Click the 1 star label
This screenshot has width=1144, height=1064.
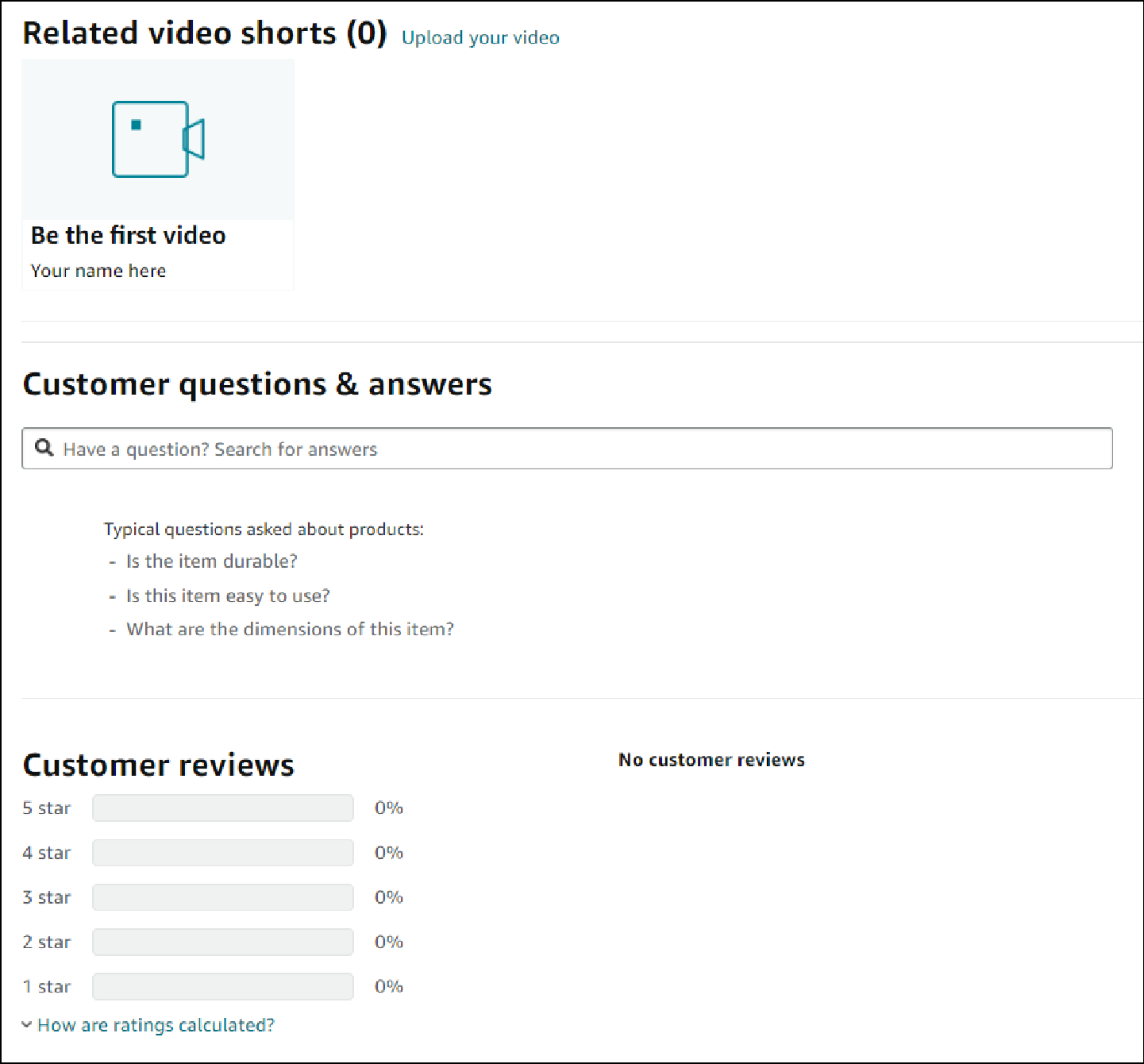coord(47,986)
